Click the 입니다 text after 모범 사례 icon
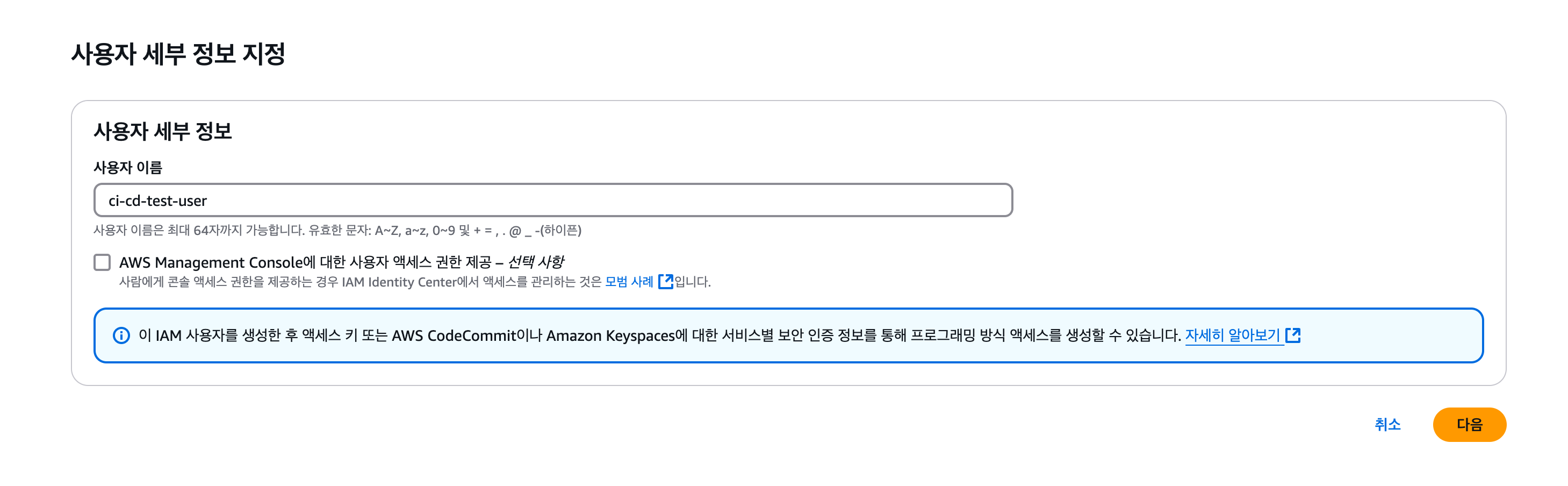1568x486 pixels. click(x=693, y=282)
